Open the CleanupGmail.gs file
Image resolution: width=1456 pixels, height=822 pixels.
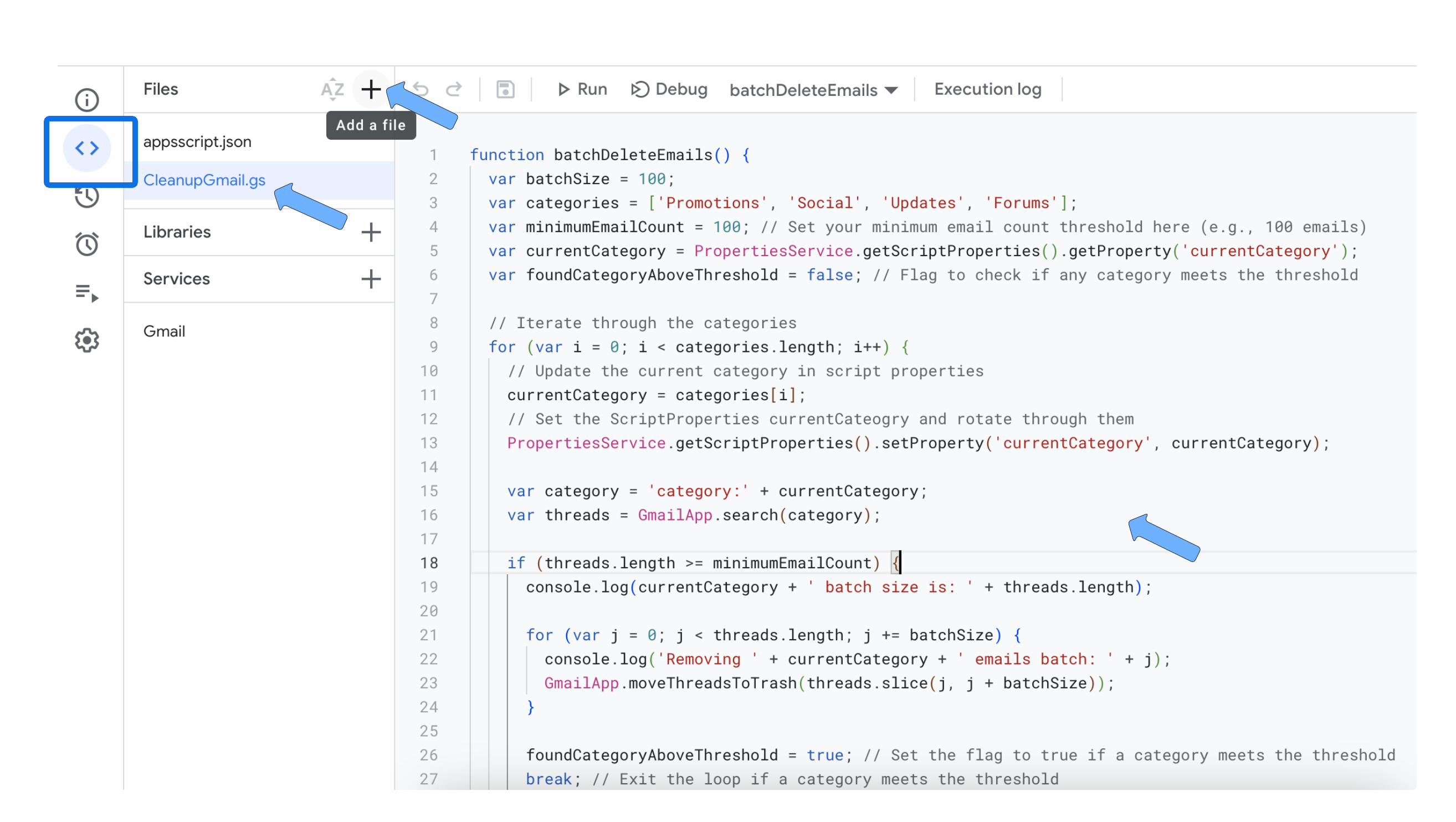click(x=204, y=180)
